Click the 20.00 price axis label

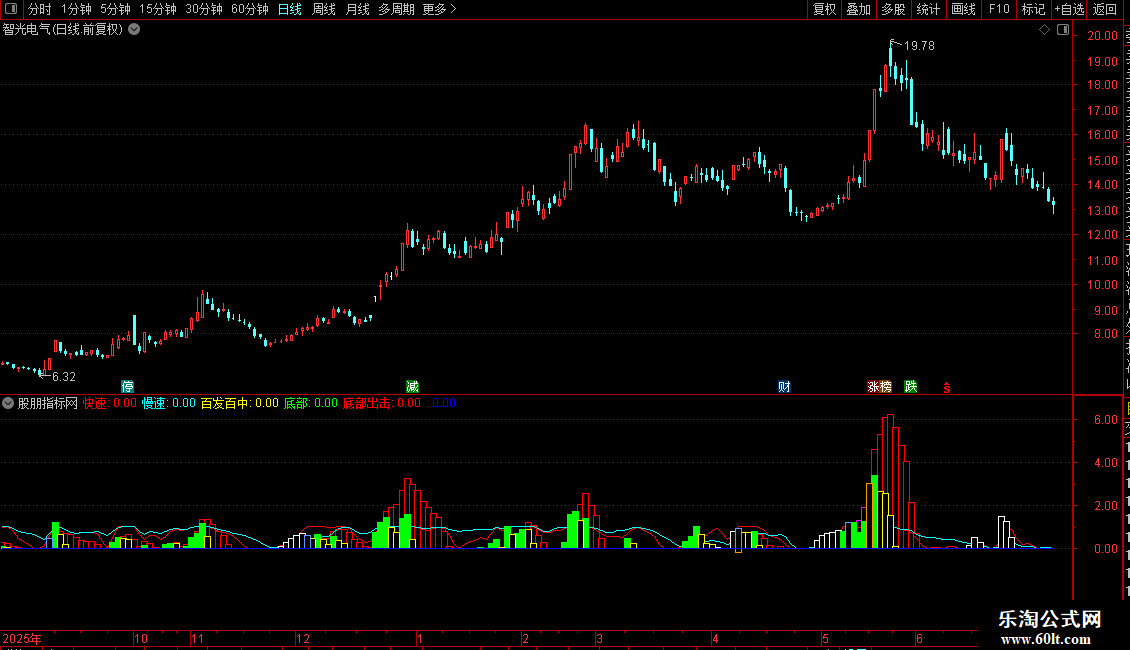(x=1103, y=36)
